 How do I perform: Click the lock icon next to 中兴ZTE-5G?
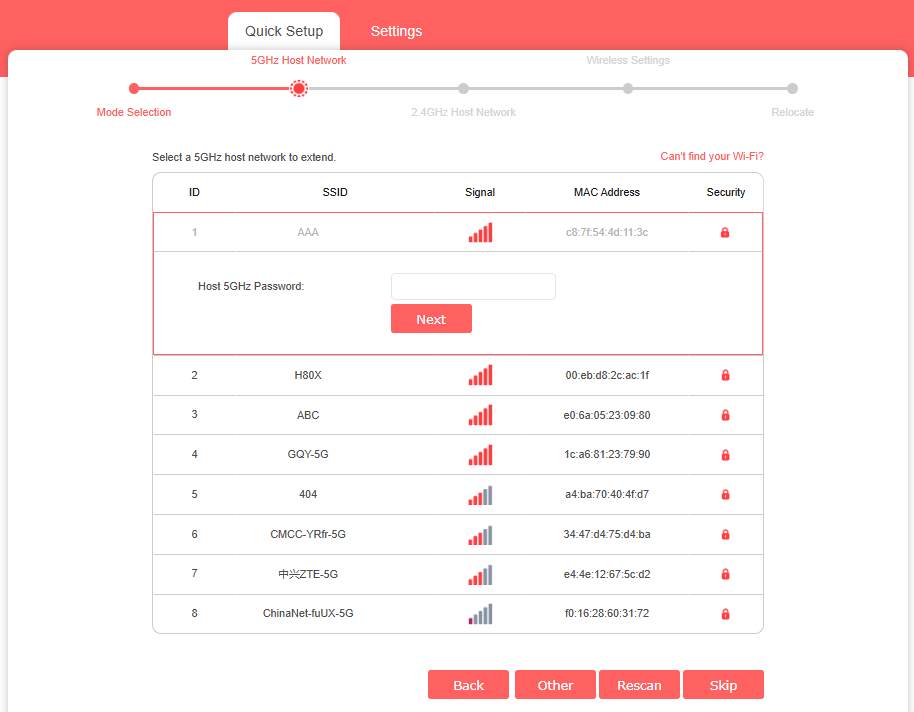pos(725,574)
